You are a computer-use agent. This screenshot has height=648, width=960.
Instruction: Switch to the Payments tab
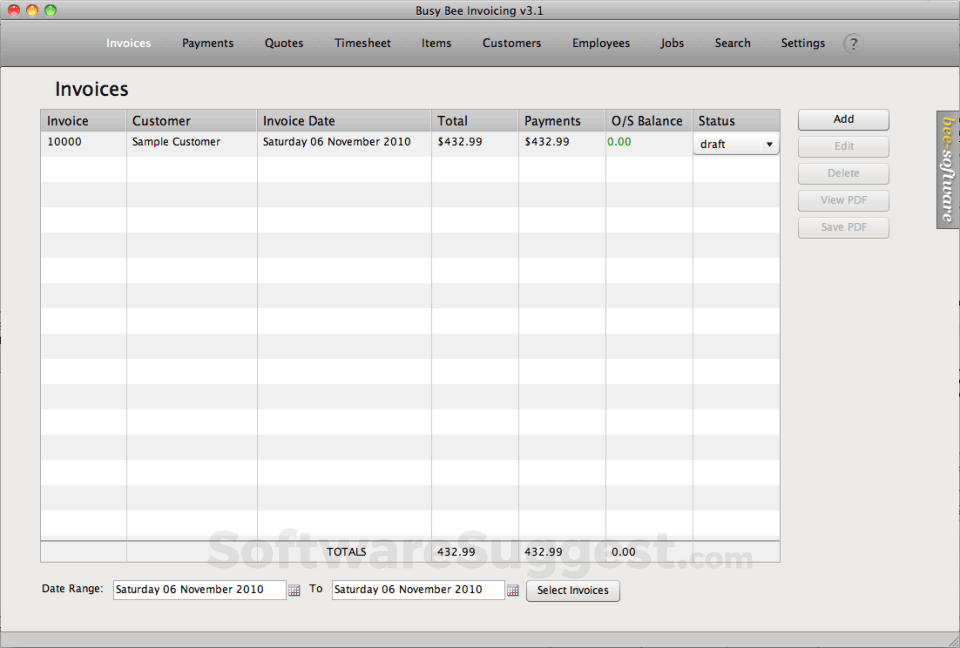(207, 43)
